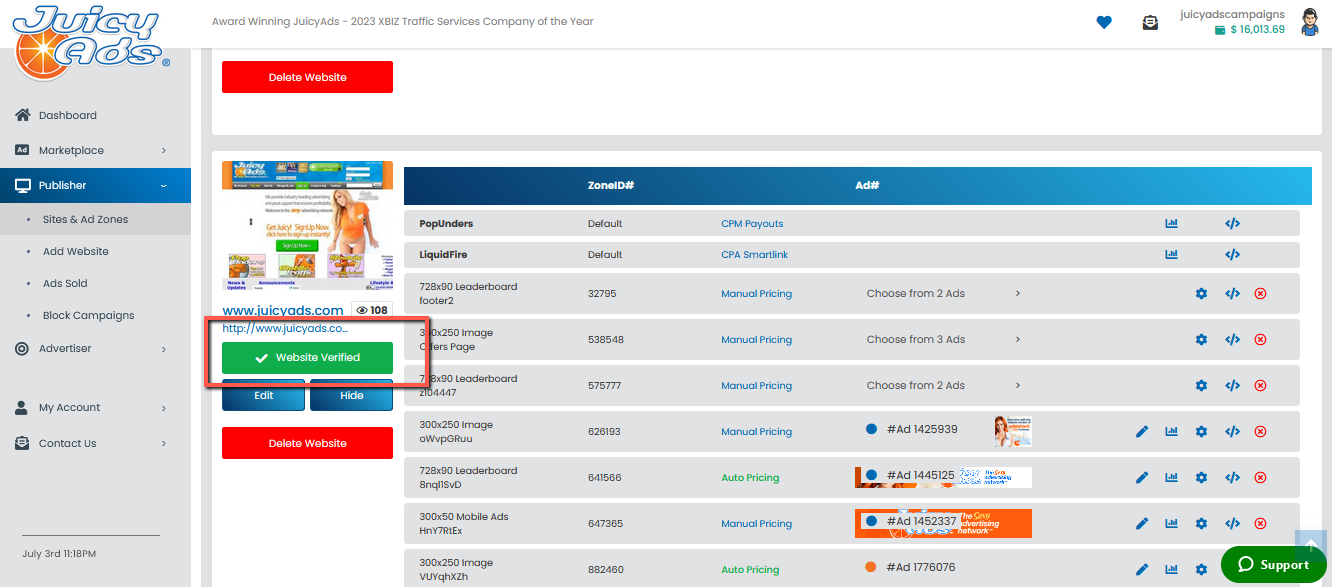
Task: Click orange status dot for Ad 1776076
Action: pyautogui.click(x=871, y=567)
